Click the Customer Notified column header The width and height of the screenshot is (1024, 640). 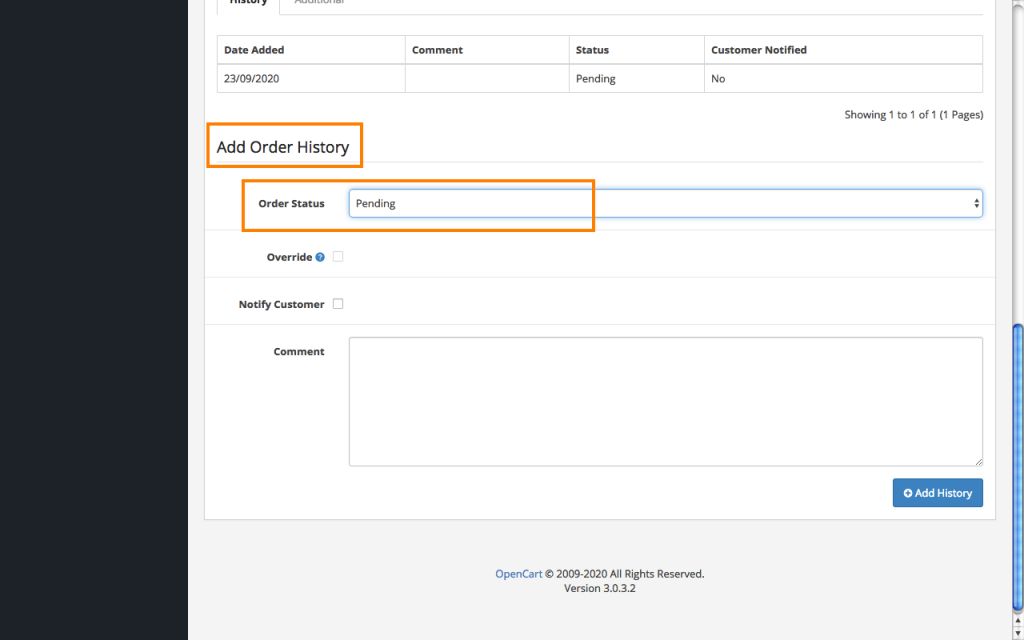coord(758,50)
